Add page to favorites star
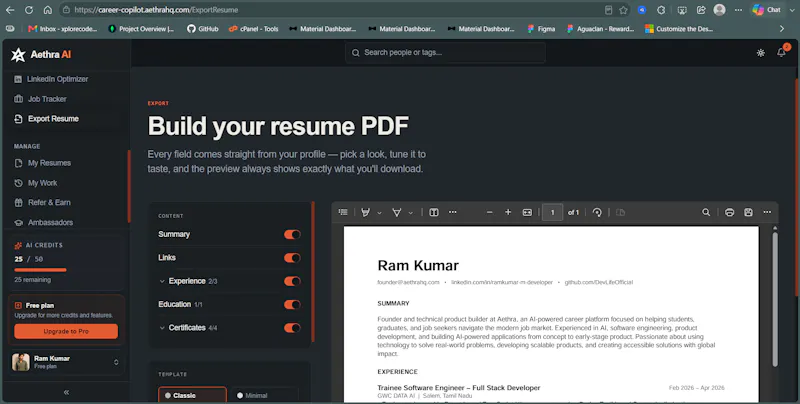The width and height of the screenshot is (800, 404). 623,10
